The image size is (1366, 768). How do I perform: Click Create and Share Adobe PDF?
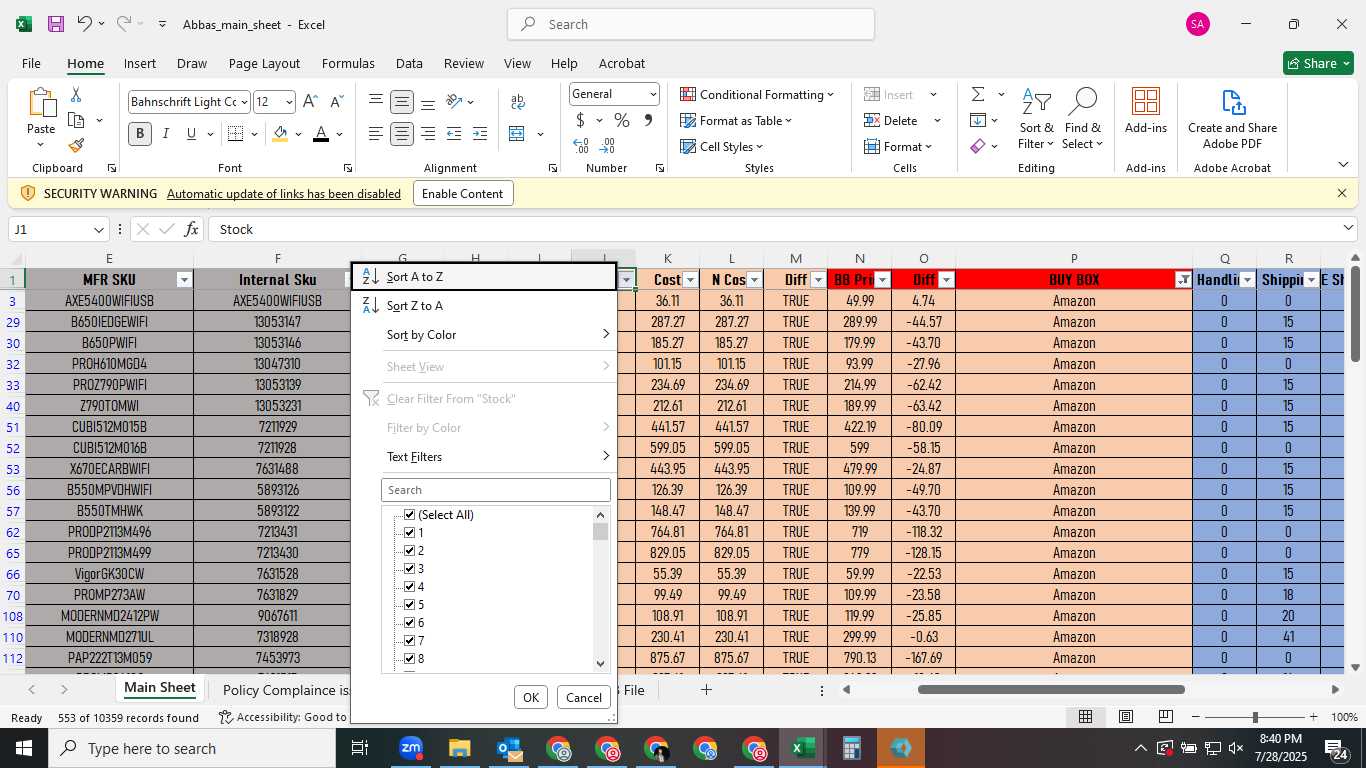point(1232,120)
